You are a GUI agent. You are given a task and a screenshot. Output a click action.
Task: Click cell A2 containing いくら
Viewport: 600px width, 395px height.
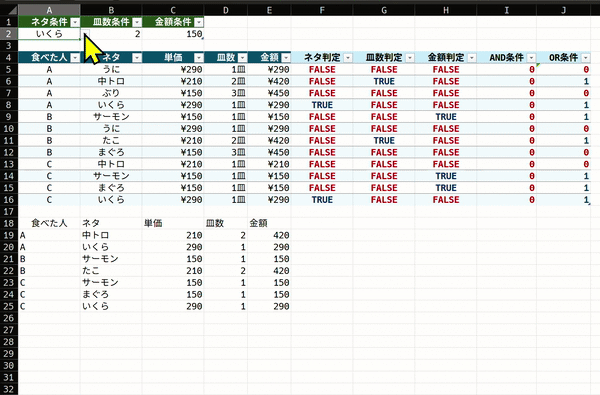pos(49,34)
